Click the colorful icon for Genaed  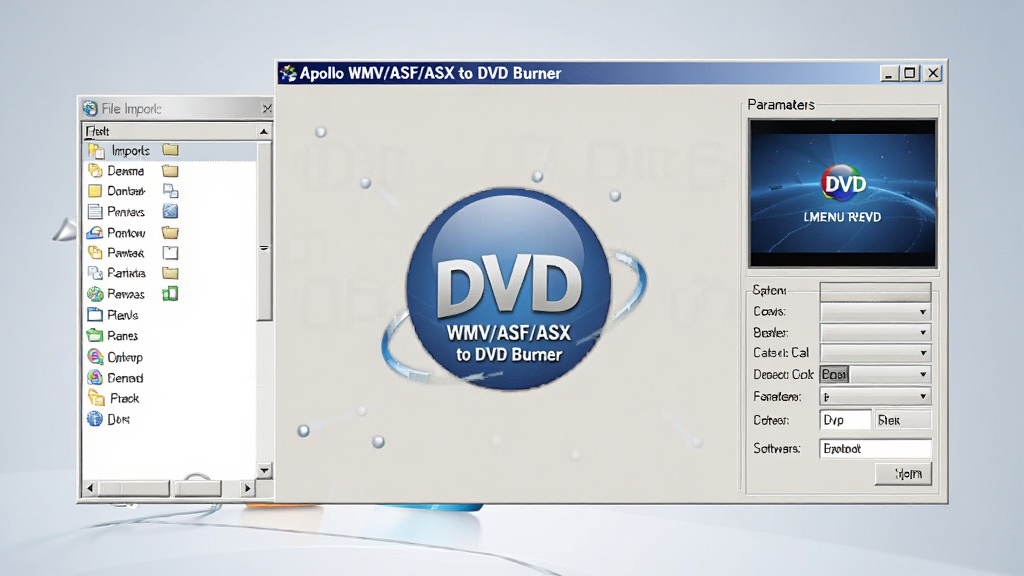(95, 377)
